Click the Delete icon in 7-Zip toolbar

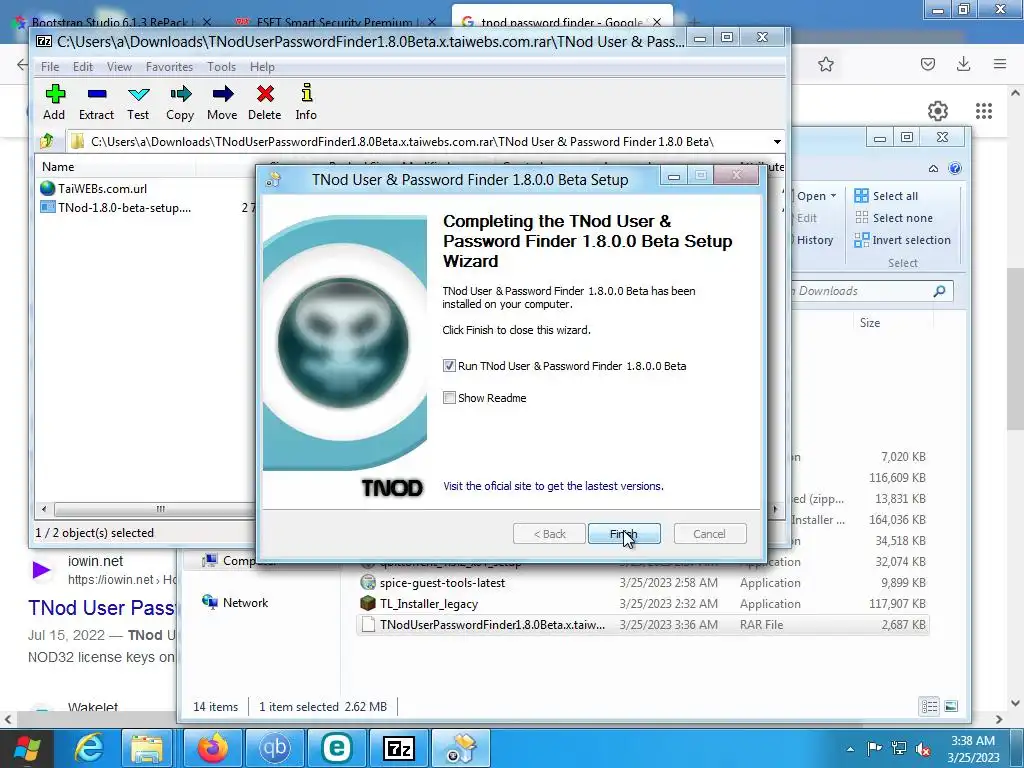point(264,103)
